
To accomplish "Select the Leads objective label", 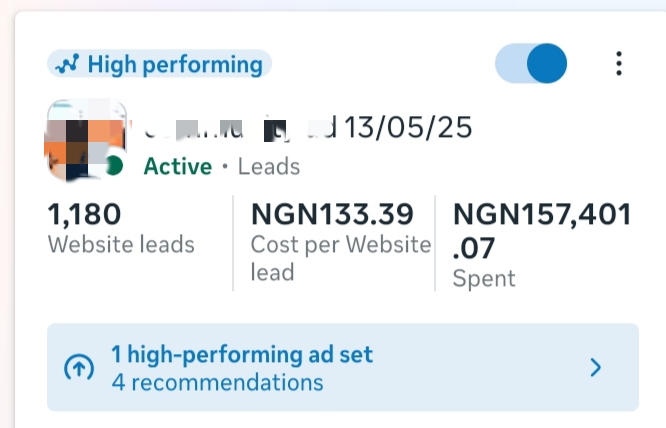I will point(269,166).
